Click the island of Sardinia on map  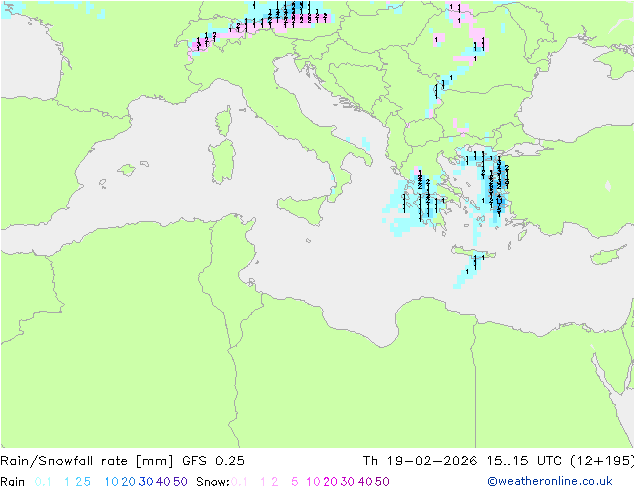(222, 162)
